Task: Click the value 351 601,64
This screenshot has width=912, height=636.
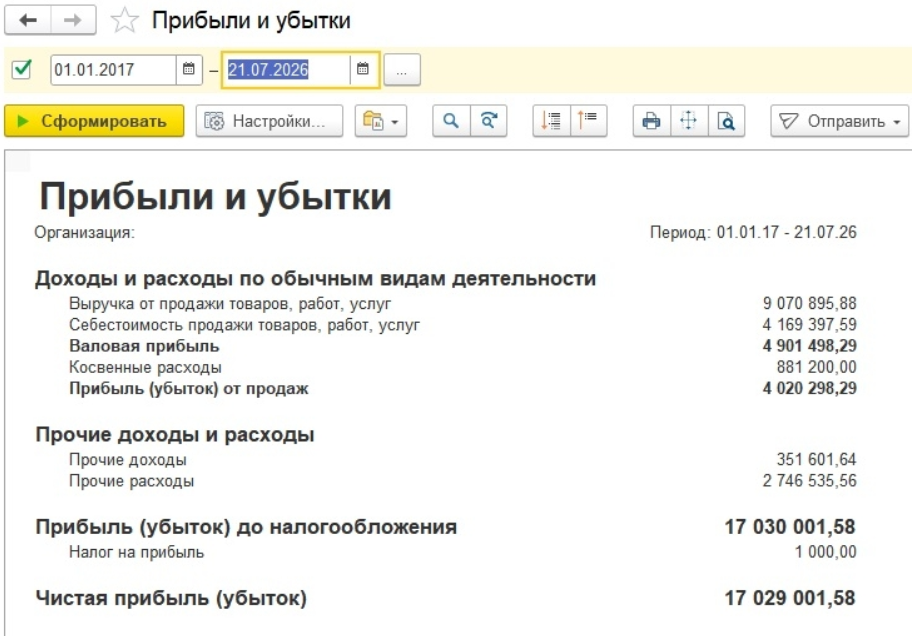Action: 816,460
